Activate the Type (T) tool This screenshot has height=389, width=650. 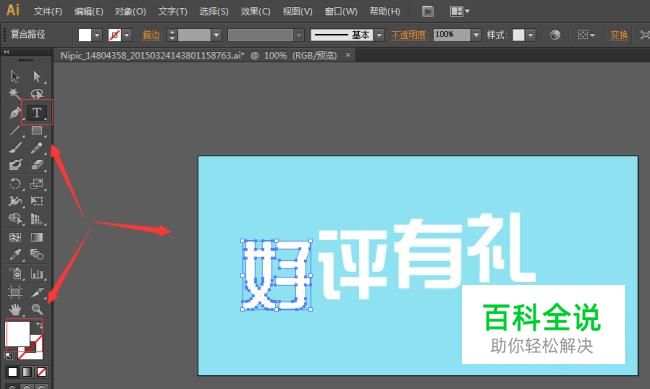click(x=36, y=112)
